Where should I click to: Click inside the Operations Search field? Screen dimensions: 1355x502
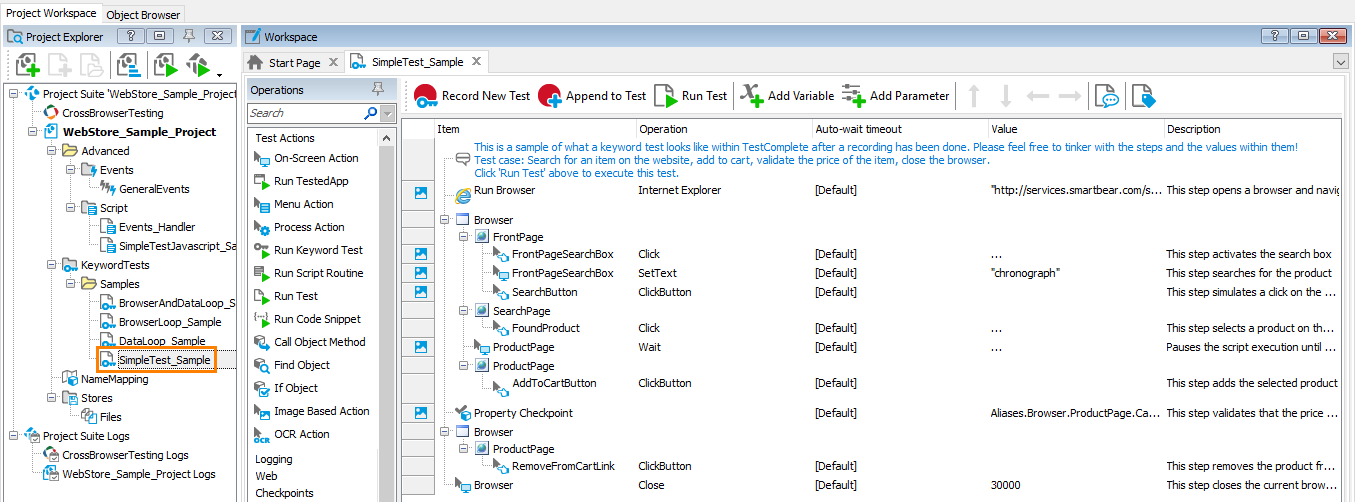click(305, 113)
